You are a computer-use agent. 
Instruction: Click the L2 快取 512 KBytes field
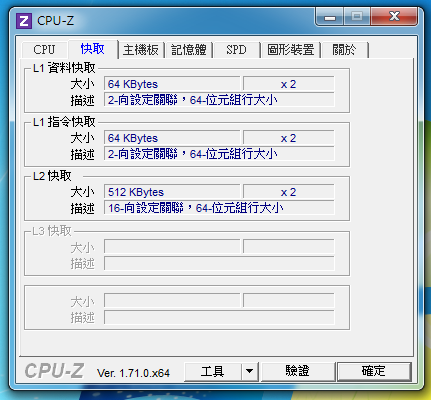172,192
